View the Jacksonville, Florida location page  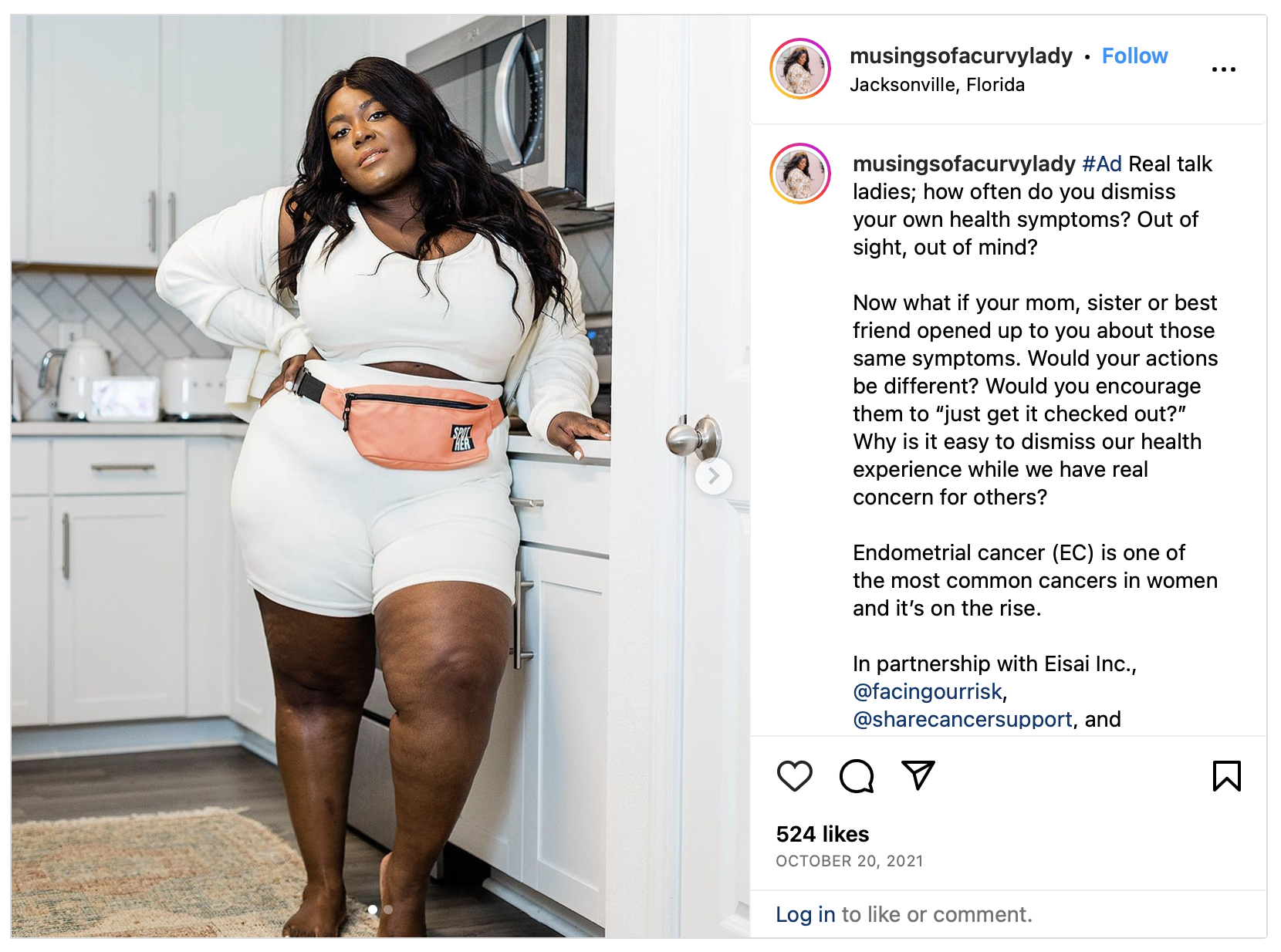tap(937, 85)
